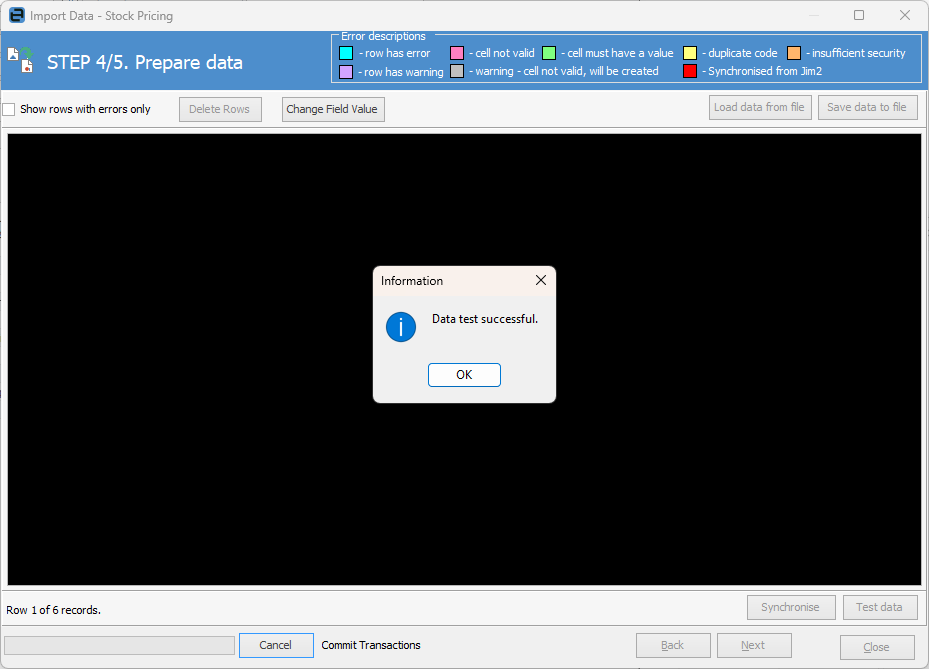929x669 pixels.
Task: Click the Cancel button
Action: [276, 645]
